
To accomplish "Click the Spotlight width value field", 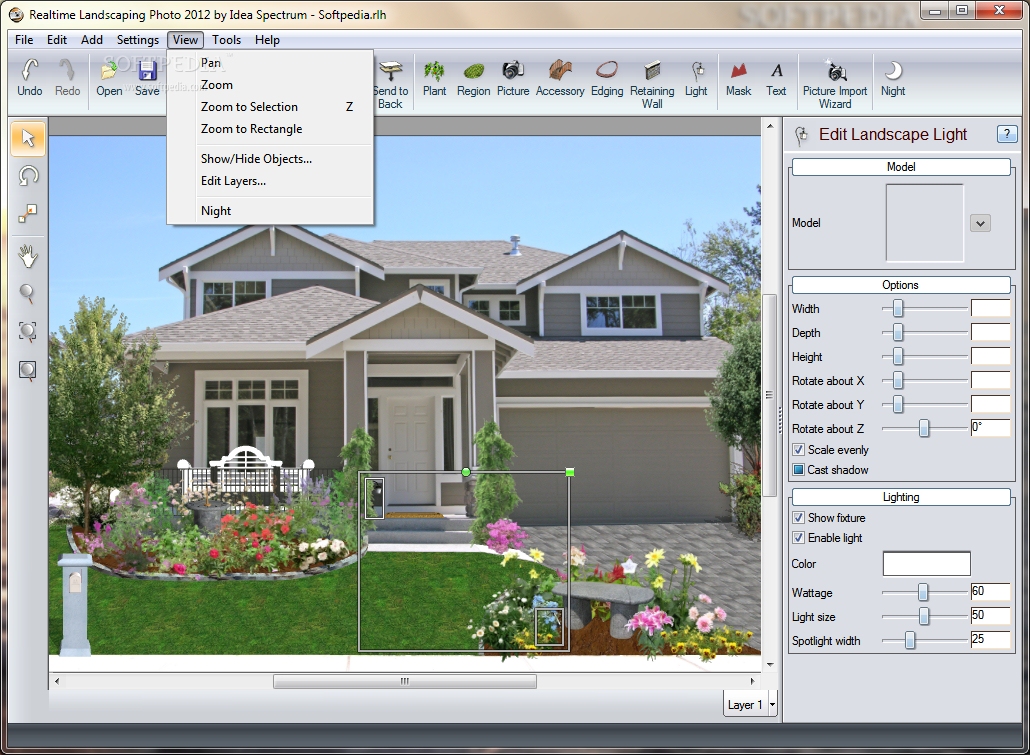I will coord(990,639).
